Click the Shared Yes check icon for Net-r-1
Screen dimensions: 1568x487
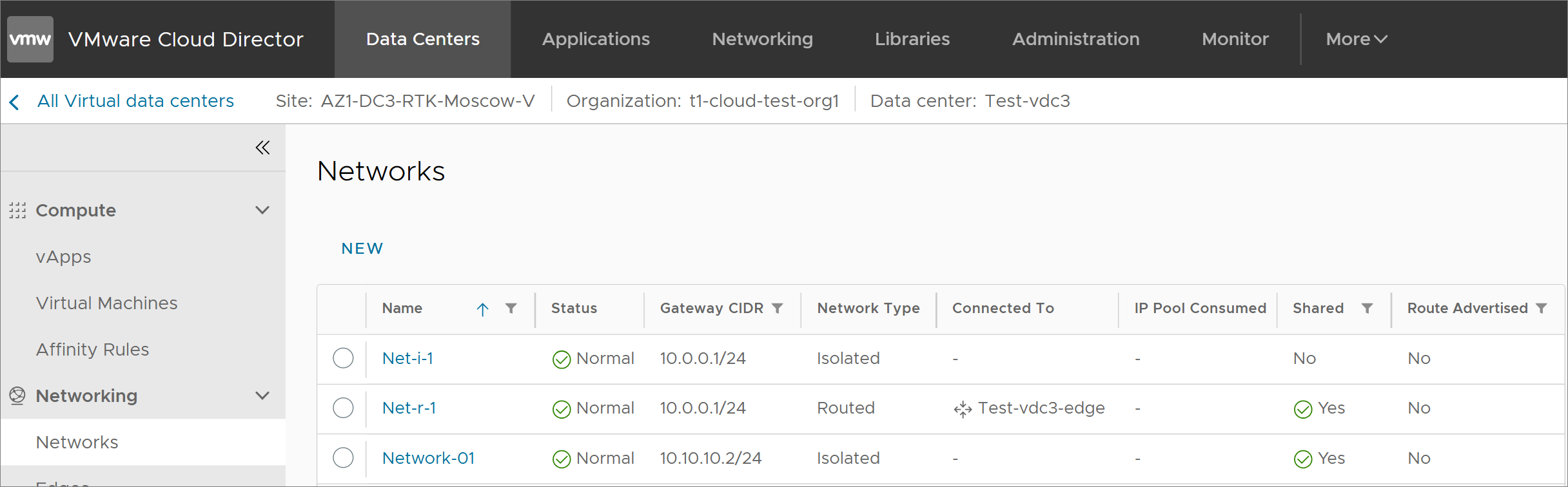click(1303, 409)
